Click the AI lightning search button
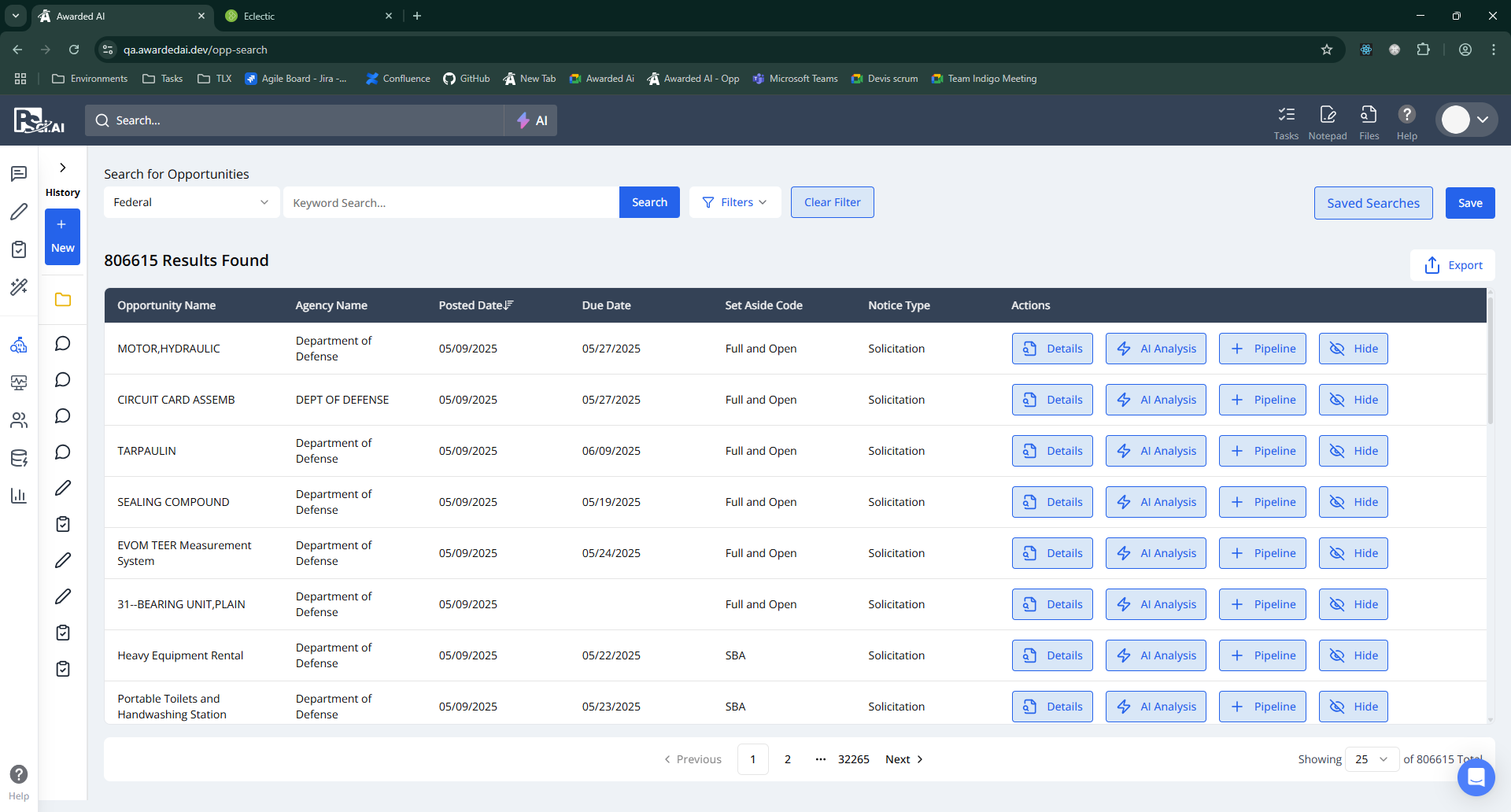Image resolution: width=1511 pixels, height=812 pixels. point(531,120)
